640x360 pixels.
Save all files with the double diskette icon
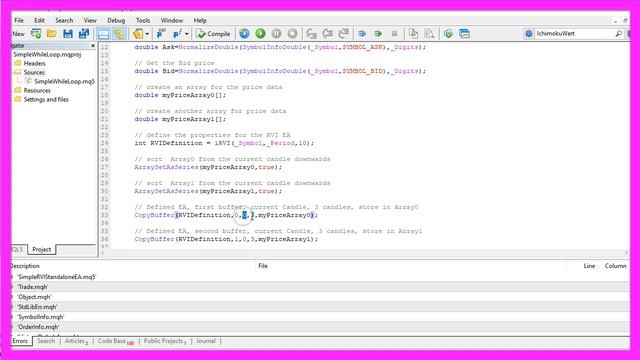[x=84, y=34]
